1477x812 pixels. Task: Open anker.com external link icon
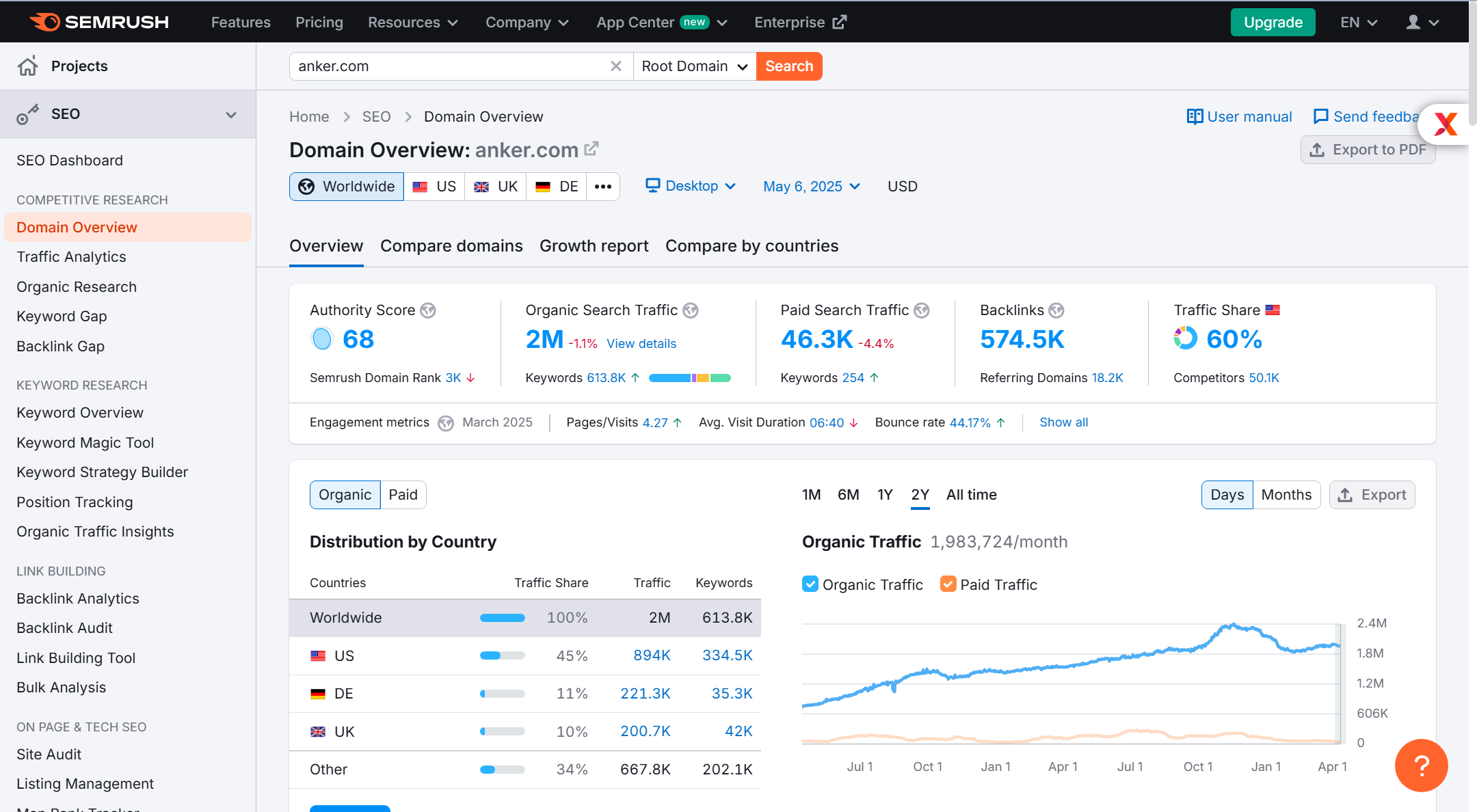pyautogui.click(x=591, y=148)
